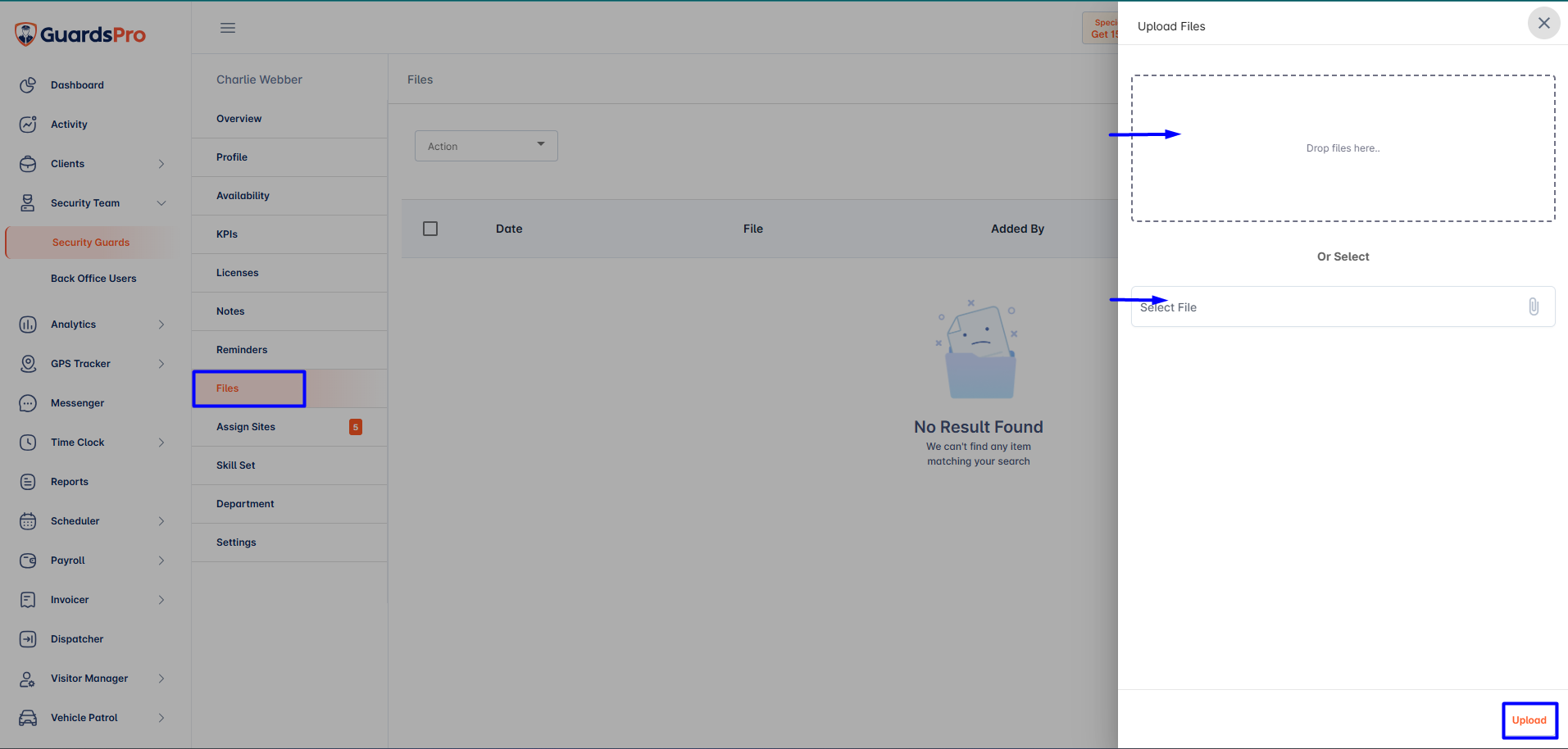Click the paperclip attachment icon
The width and height of the screenshot is (1568, 749).
click(x=1534, y=306)
